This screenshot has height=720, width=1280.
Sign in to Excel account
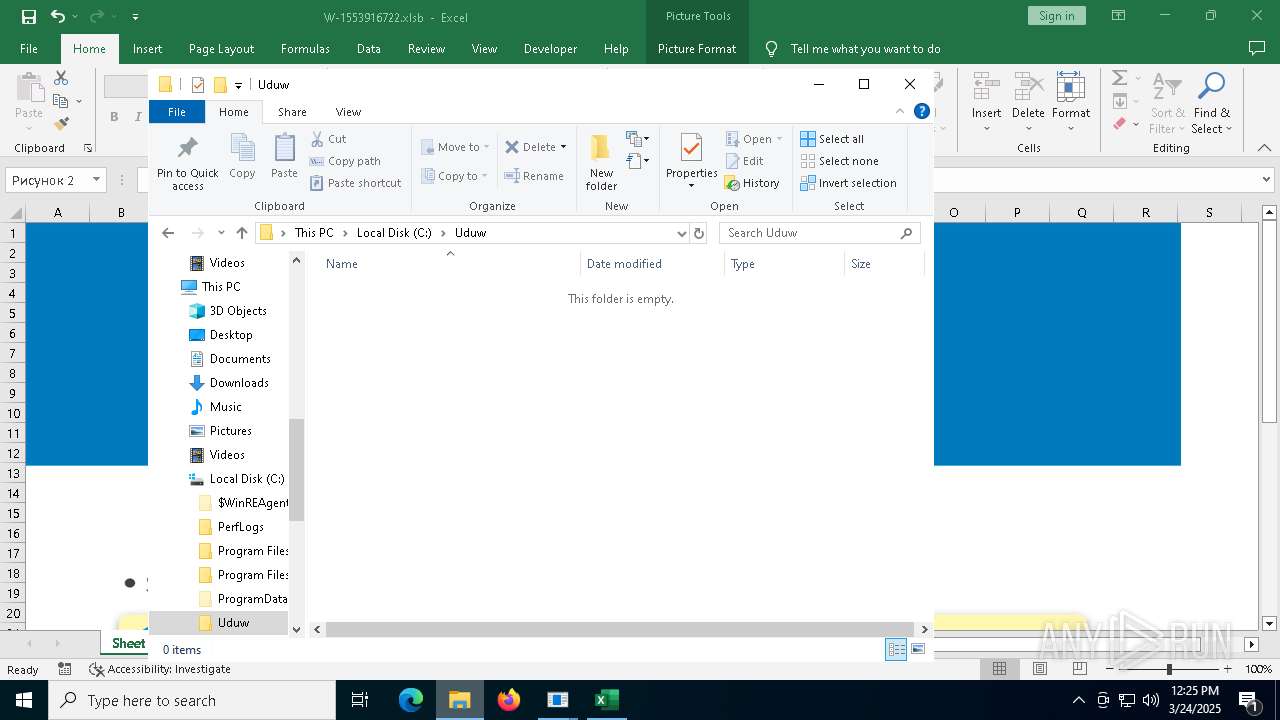pos(1056,16)
